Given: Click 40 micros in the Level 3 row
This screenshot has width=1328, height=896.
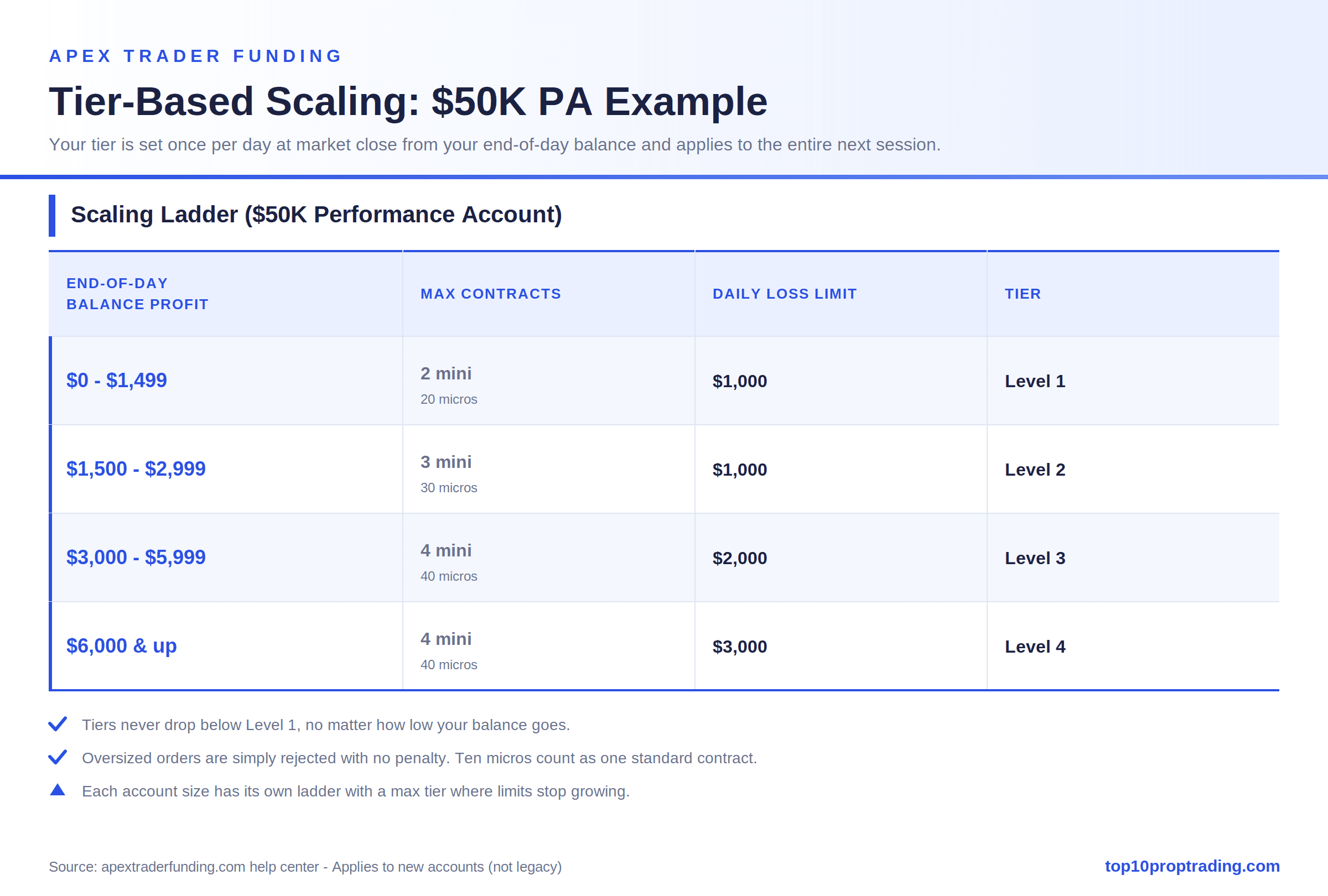Looking at the screenshot, I should 449,576.
